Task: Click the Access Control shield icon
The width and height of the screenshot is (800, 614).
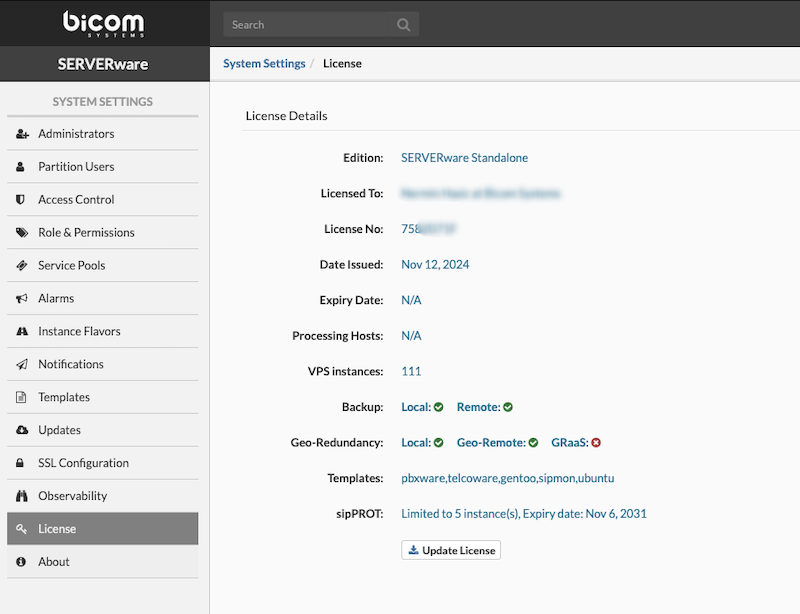Action: click(21, 200)
